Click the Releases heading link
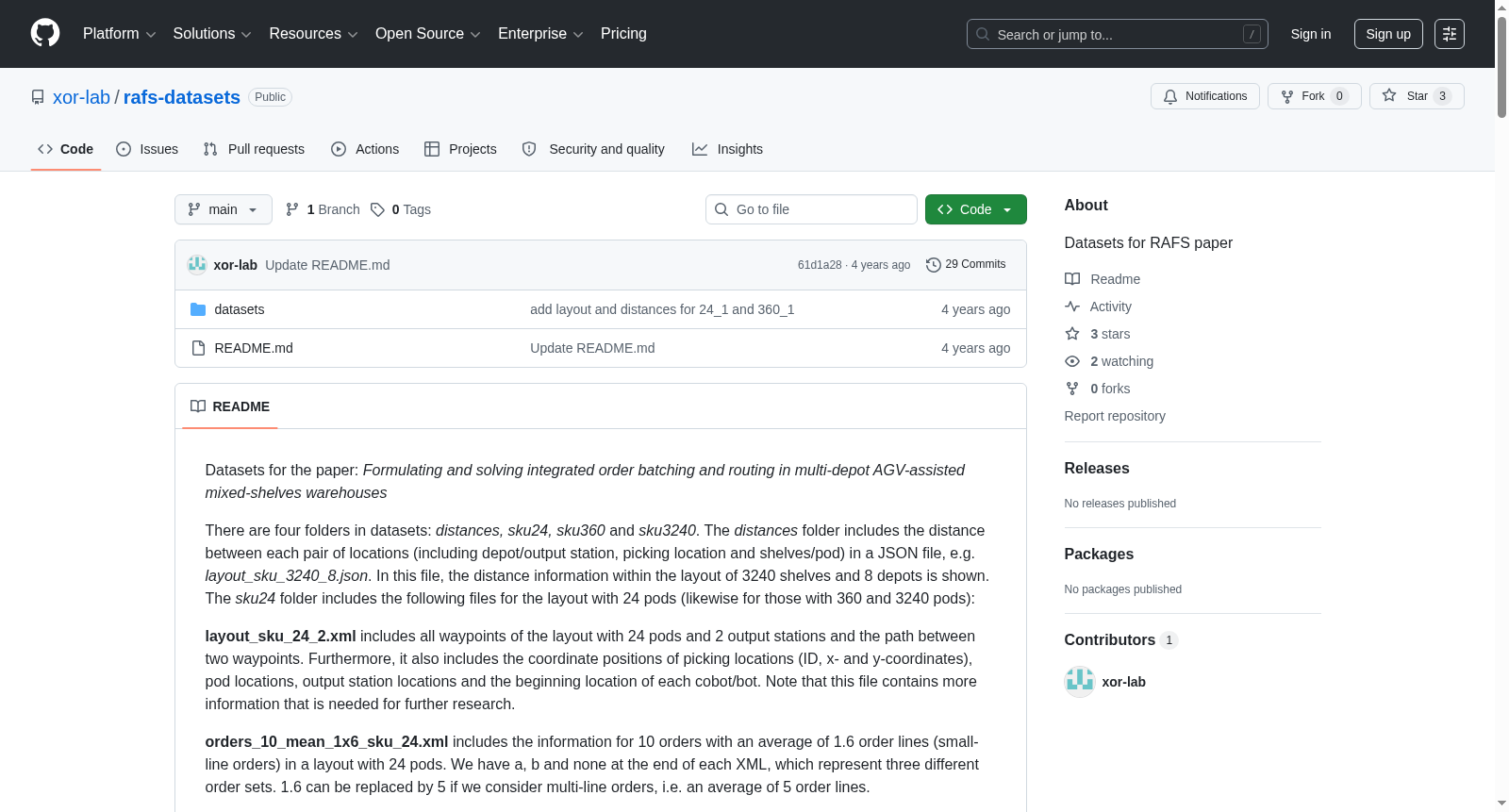This screenshot has width=1509, height=812. click(x=1097, y=469)
